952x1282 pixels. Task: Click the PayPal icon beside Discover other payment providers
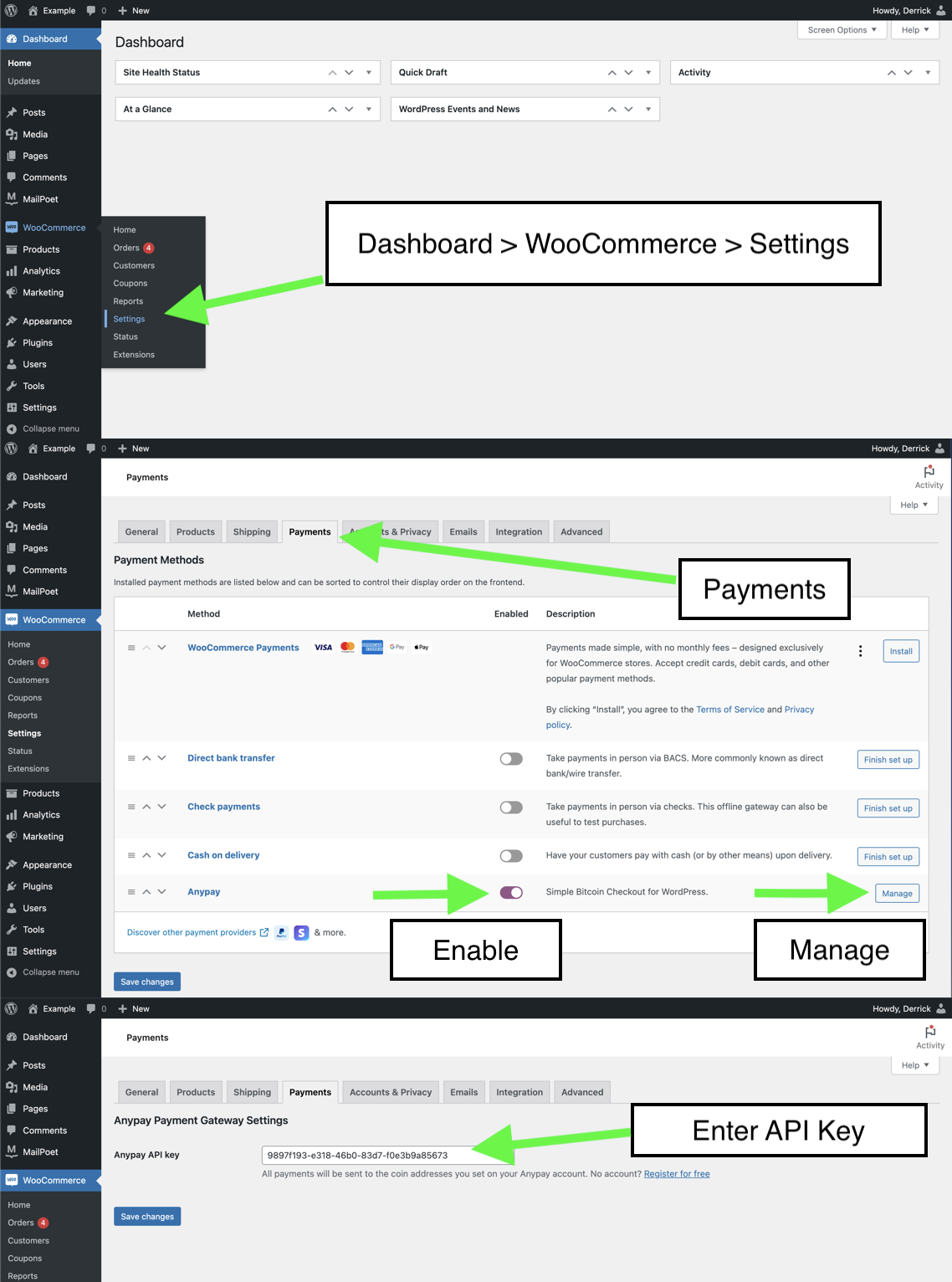[x=281, y=932]
